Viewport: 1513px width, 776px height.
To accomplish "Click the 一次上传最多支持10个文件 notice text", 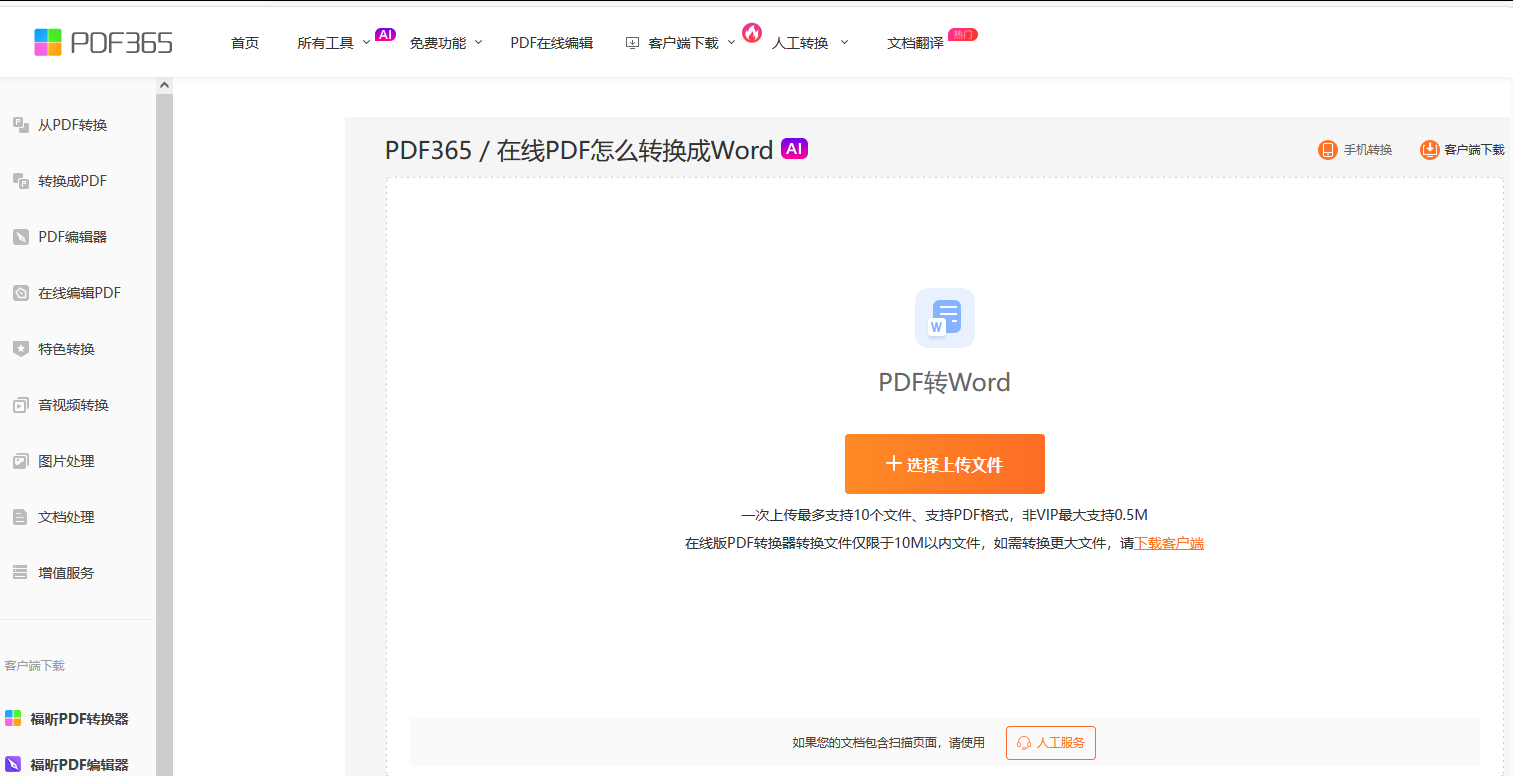I will pyautogui.click(x=944, y=515).
